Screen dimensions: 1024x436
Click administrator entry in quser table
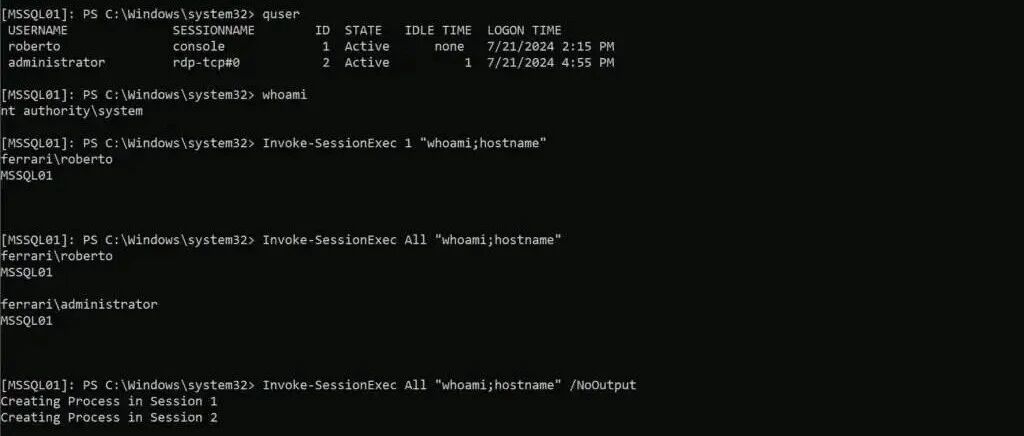tap(56, 63)
